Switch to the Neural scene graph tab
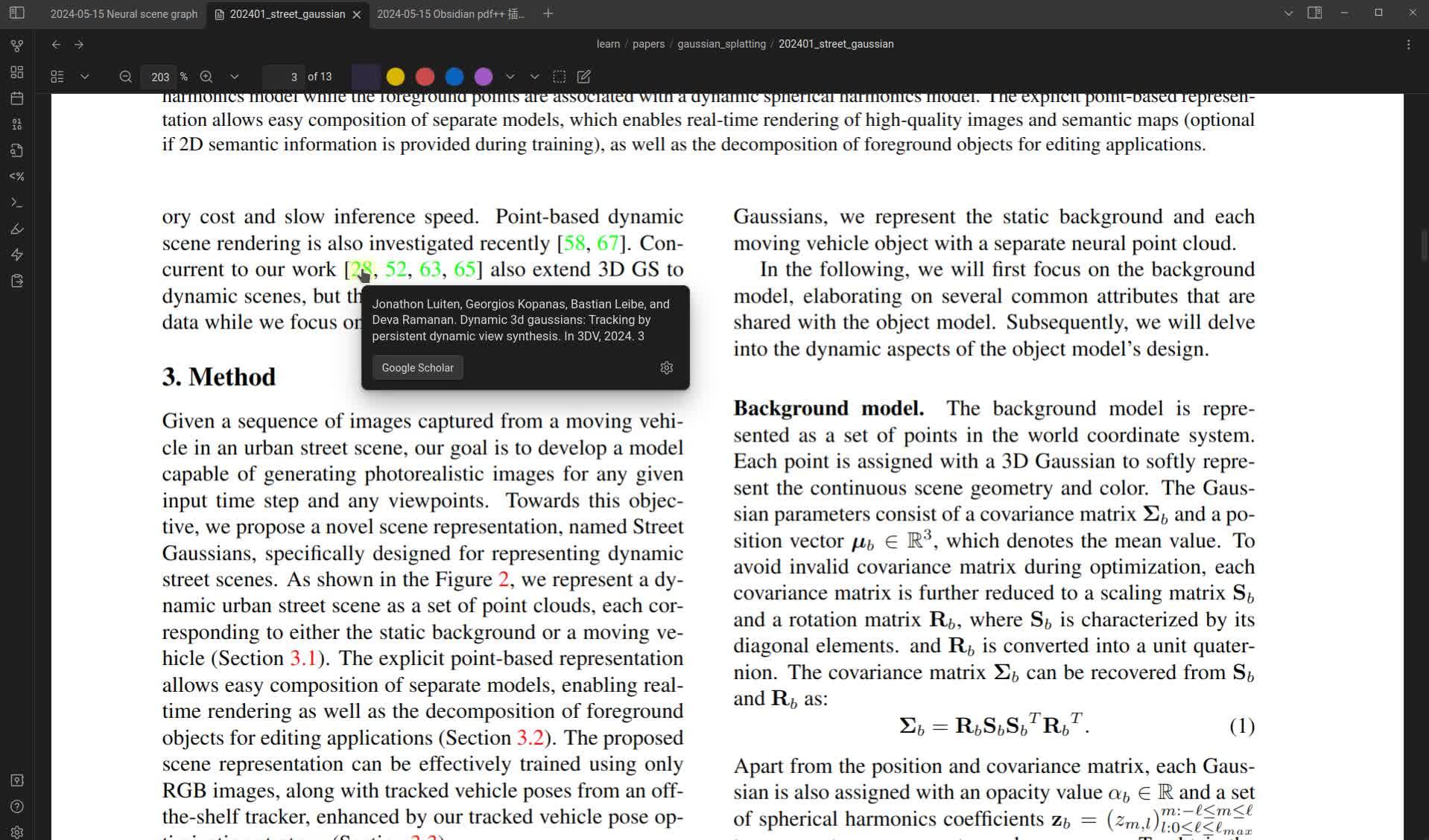The width and height of the screenshot is (1429, 840). 124,14
